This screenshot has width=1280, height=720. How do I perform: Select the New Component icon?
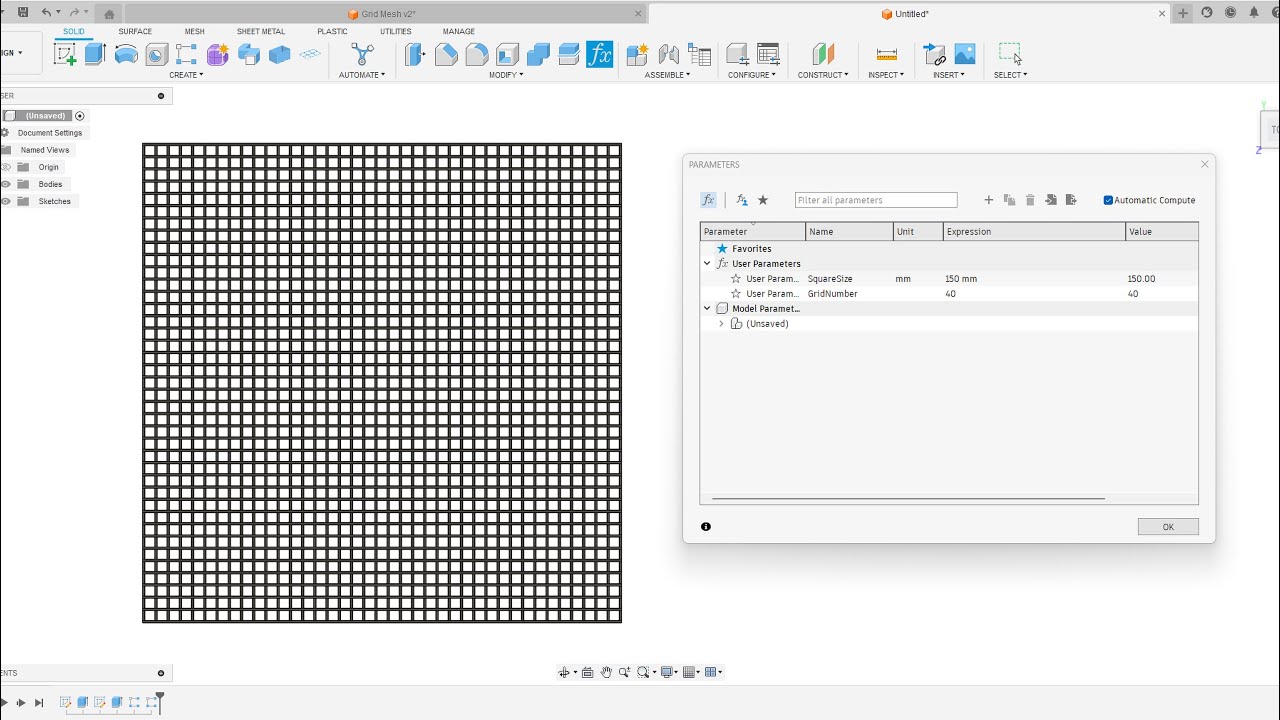(x=637, y=55)
